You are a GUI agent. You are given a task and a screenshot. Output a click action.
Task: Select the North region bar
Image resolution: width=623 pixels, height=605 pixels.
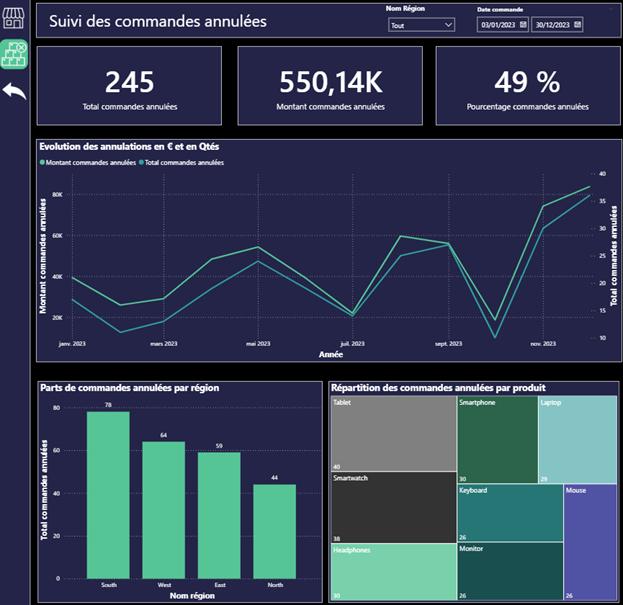coord(274,530)
